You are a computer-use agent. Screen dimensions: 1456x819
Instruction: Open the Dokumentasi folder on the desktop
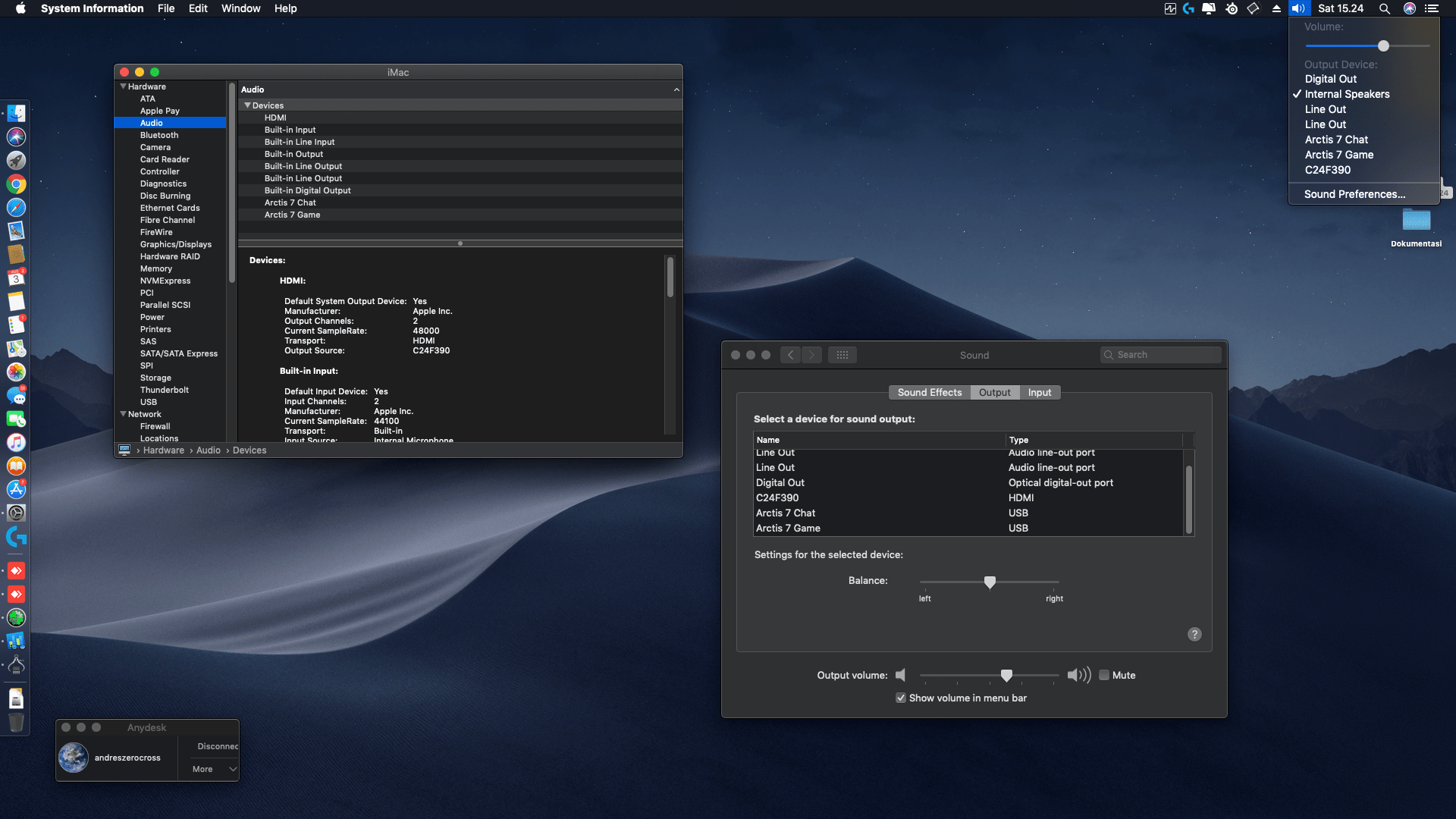[x=1416, y=221]
